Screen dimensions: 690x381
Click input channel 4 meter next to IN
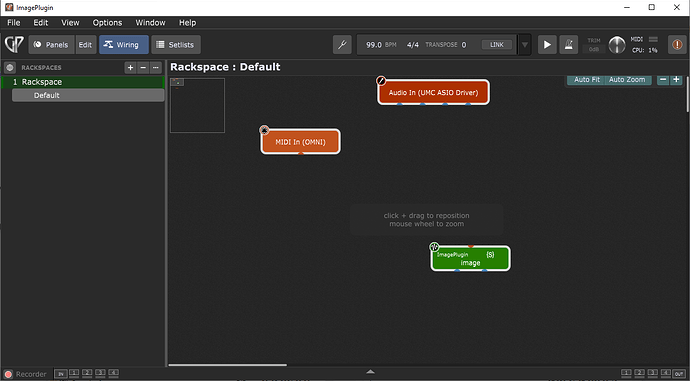tap(114, 374)
